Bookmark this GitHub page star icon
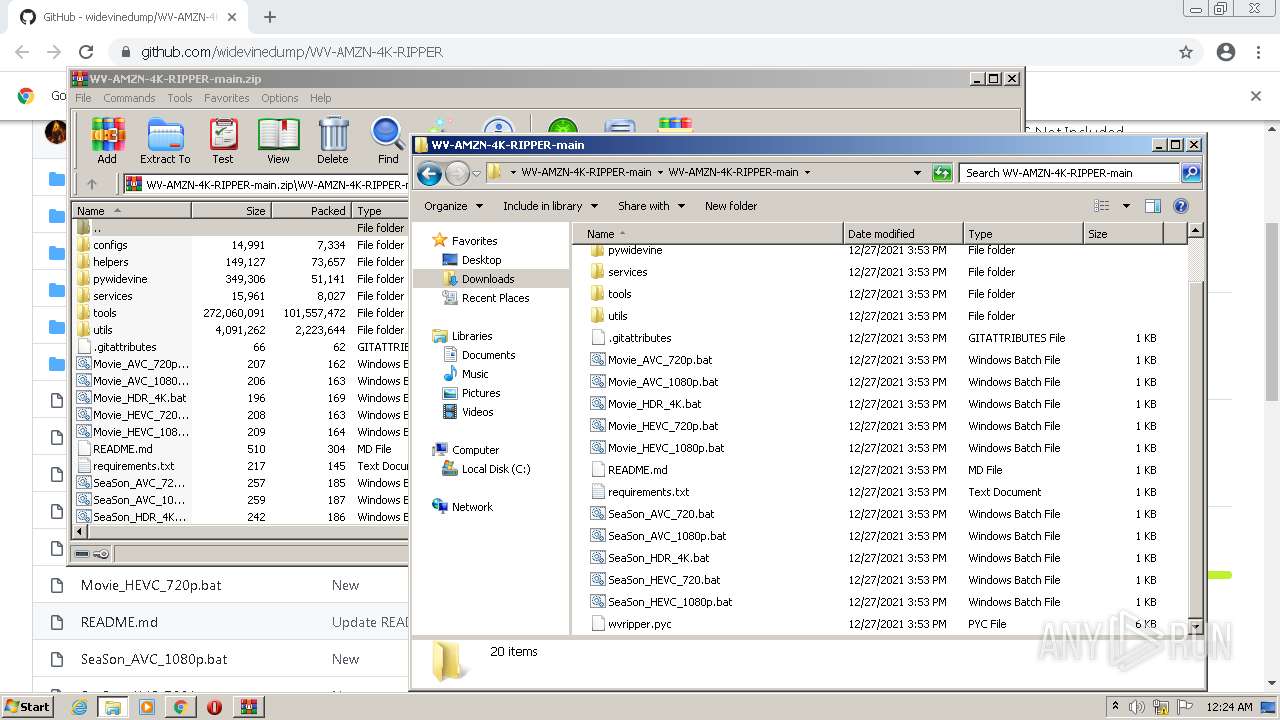 coord(1186,52)
